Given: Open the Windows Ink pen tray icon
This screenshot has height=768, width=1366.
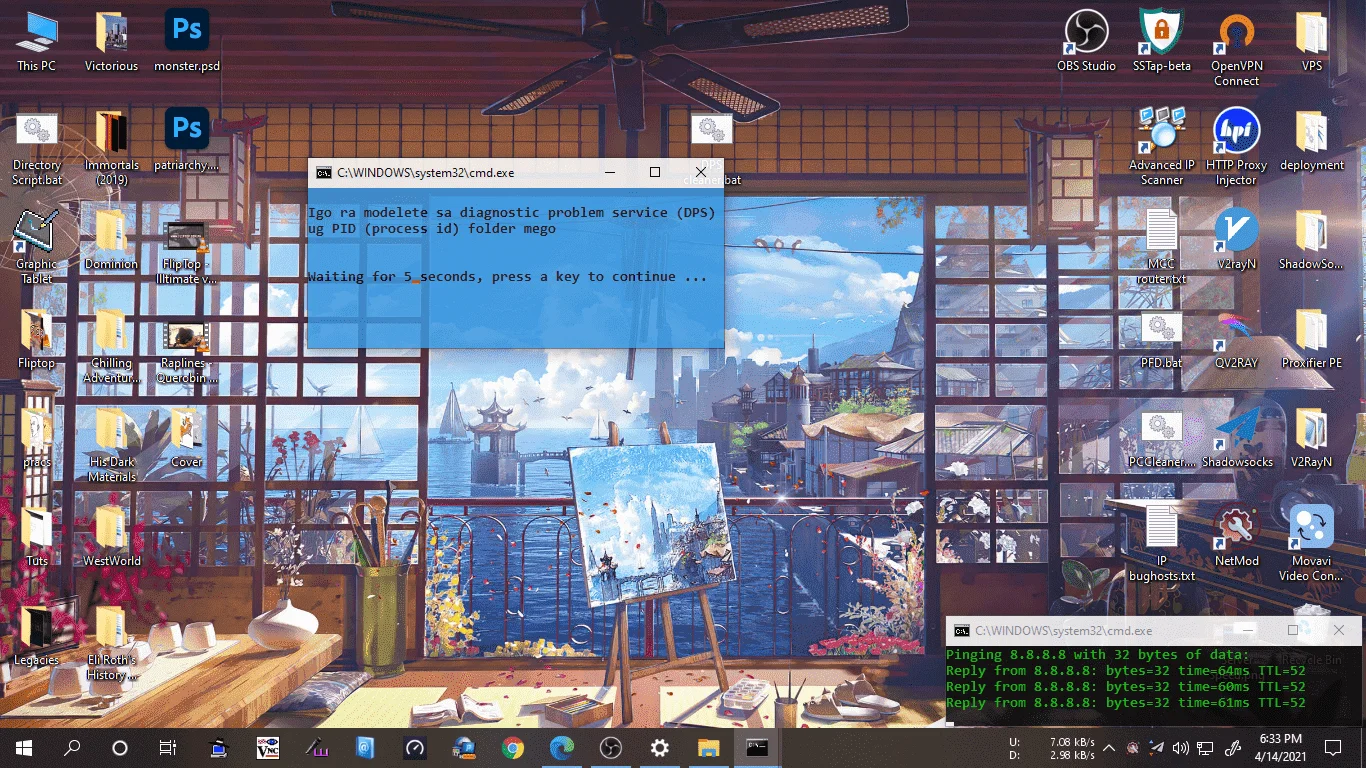Looking at the screenshot, I should point(1233,747).
